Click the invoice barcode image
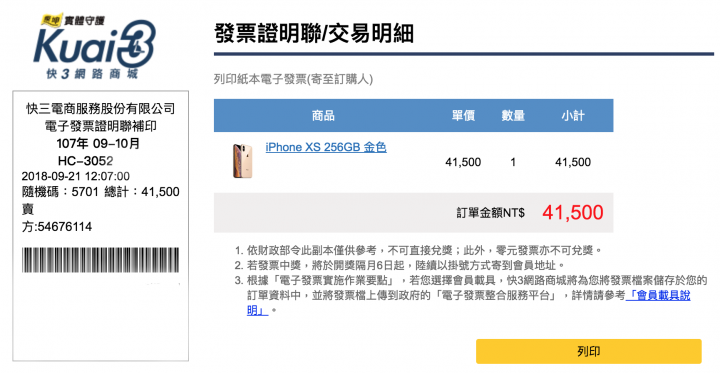This screenshot has height=373, width=720. [x=101, y=260]
